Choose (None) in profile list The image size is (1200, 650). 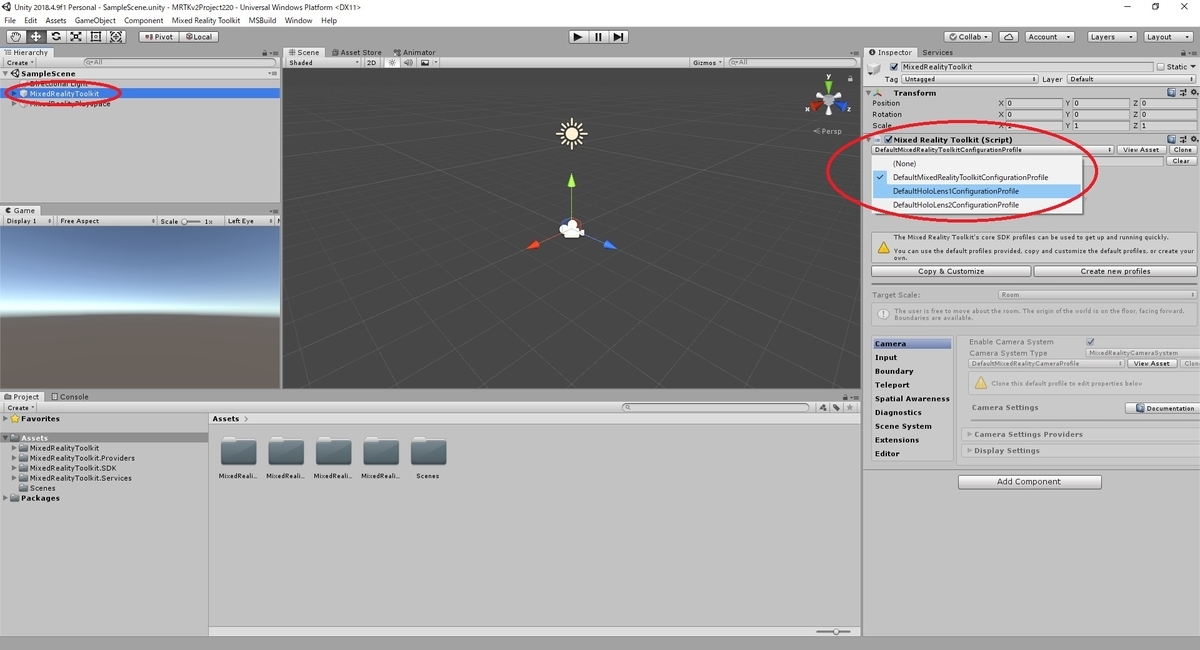pos(977,163)
